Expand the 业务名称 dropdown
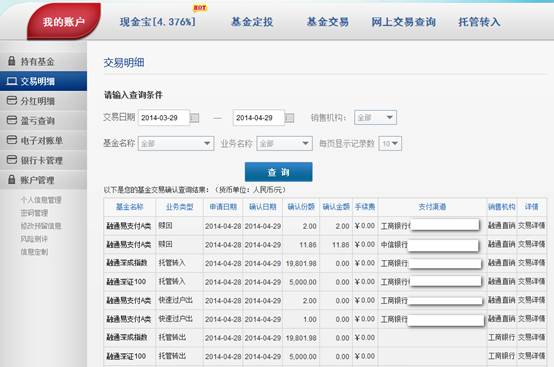 pos(284,143)
